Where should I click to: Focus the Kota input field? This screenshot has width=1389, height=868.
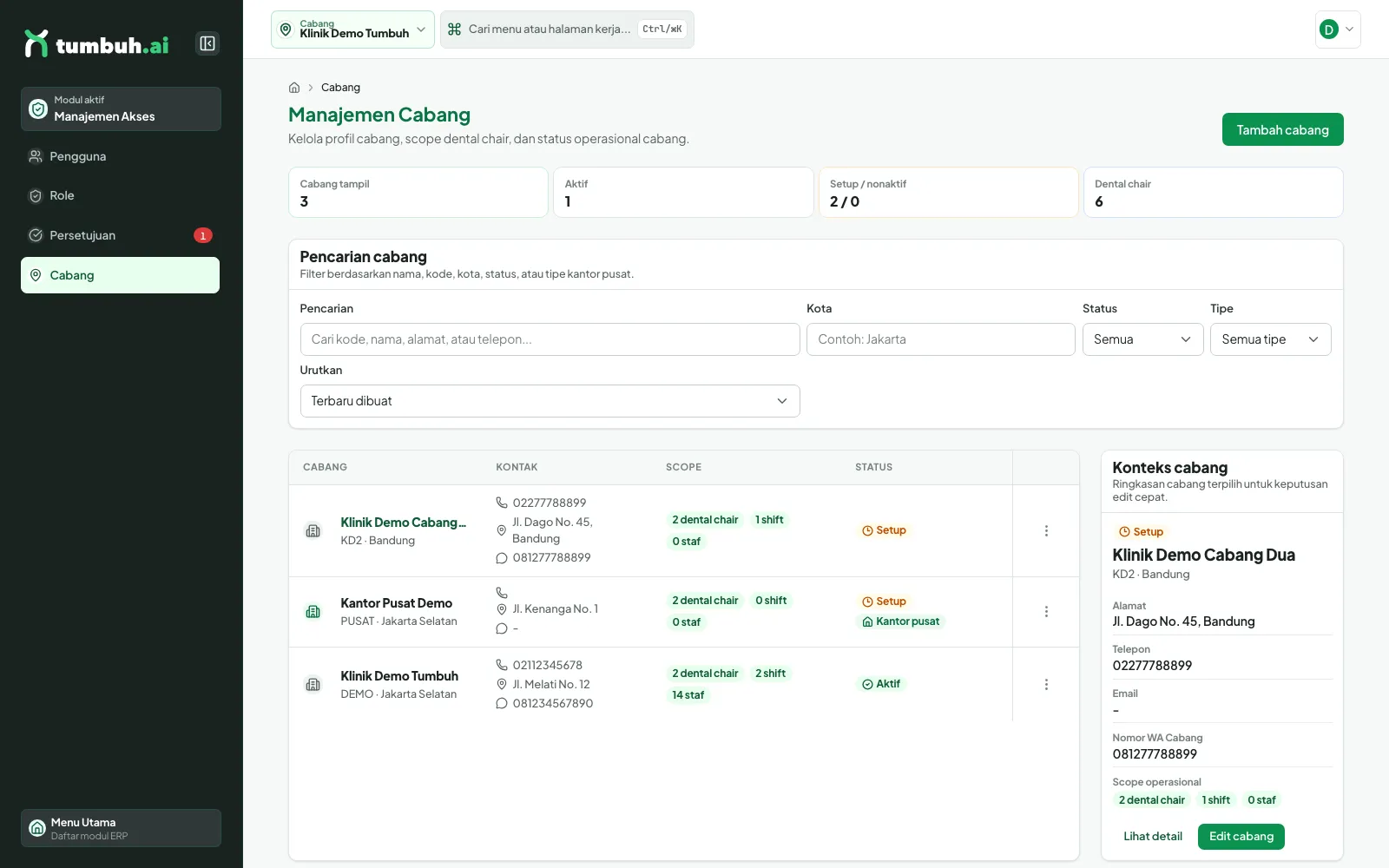coord(940,339)
